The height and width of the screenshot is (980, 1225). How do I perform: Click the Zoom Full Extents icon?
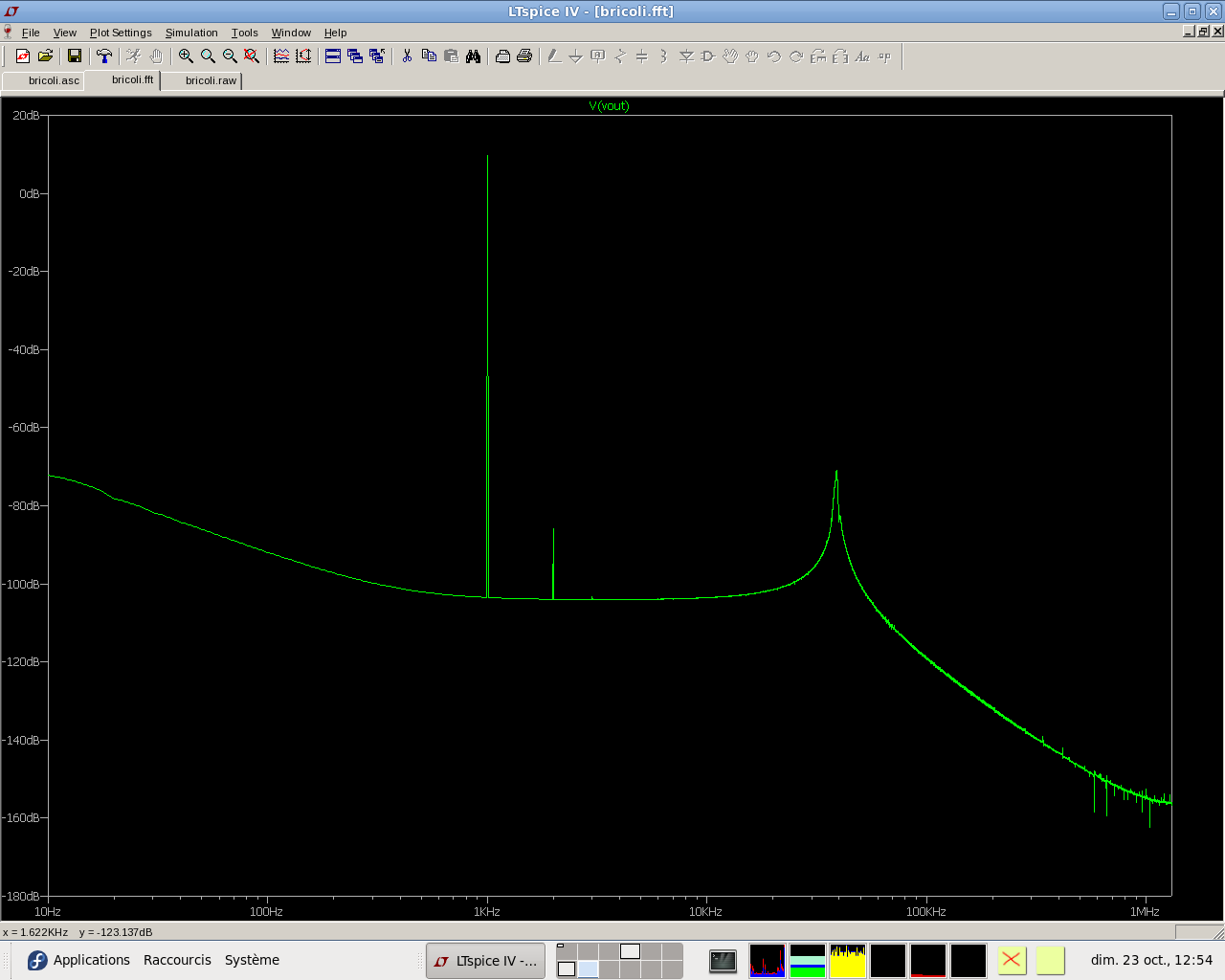coord(252,56)
